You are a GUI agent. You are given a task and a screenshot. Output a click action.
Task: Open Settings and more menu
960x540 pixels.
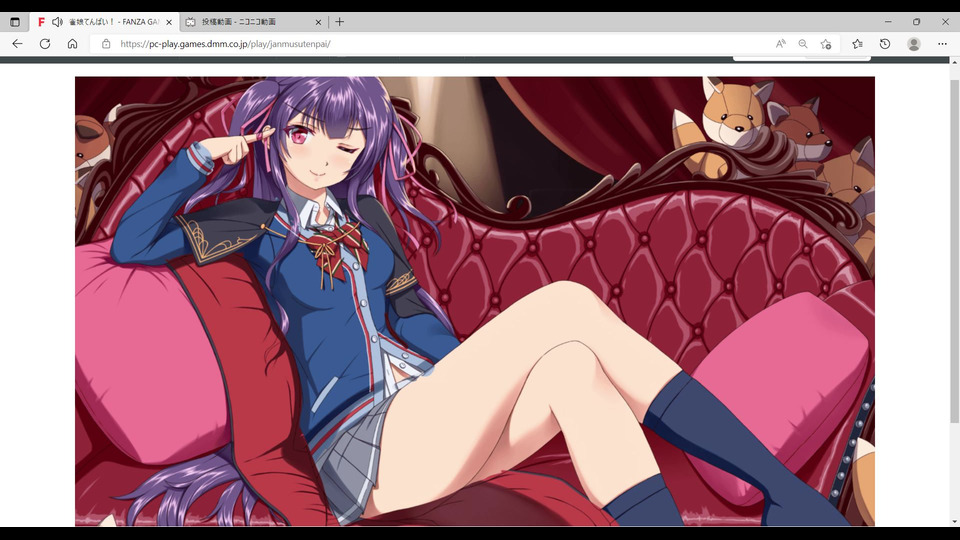[x=942, y=44]
